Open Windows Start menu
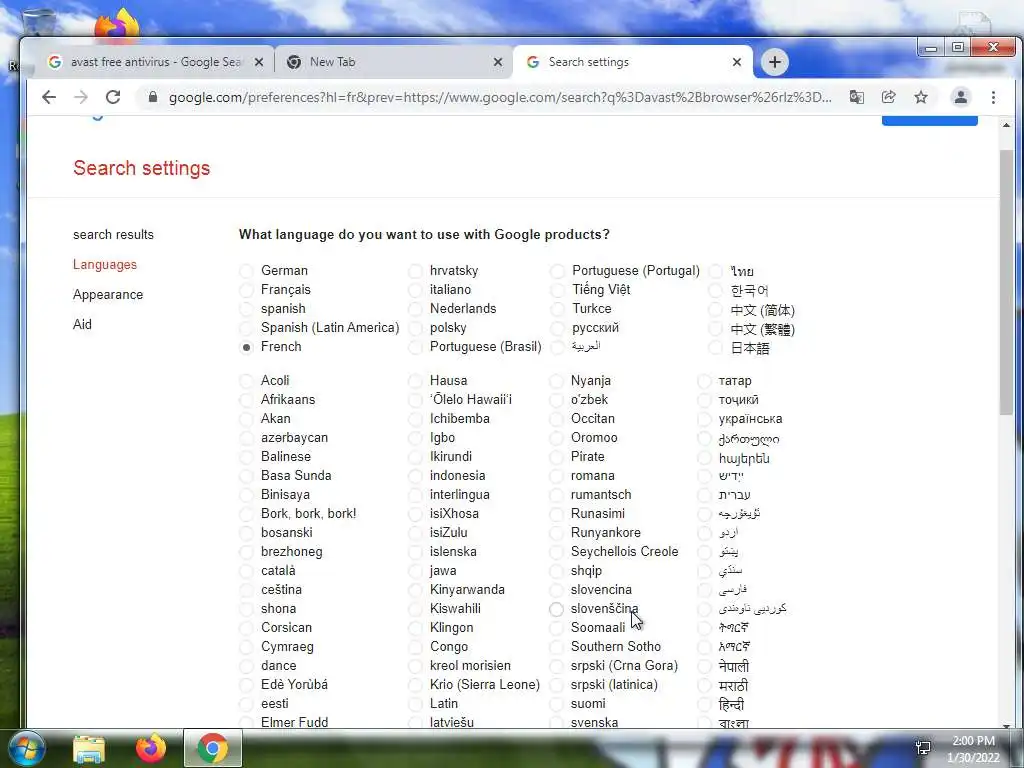1024x768 pixels. point(26,748)
